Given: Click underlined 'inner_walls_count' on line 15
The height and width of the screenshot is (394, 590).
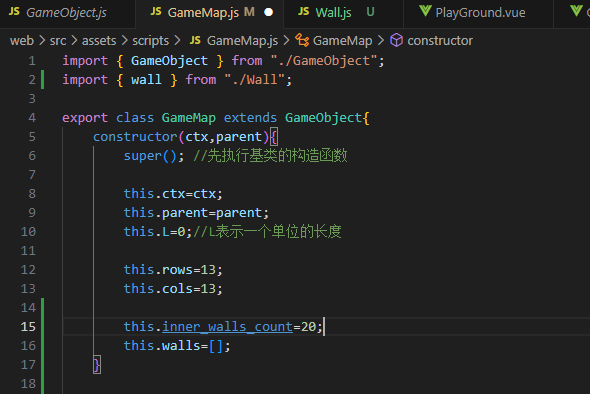Looking at the screenshot, I should coord(227,327).
